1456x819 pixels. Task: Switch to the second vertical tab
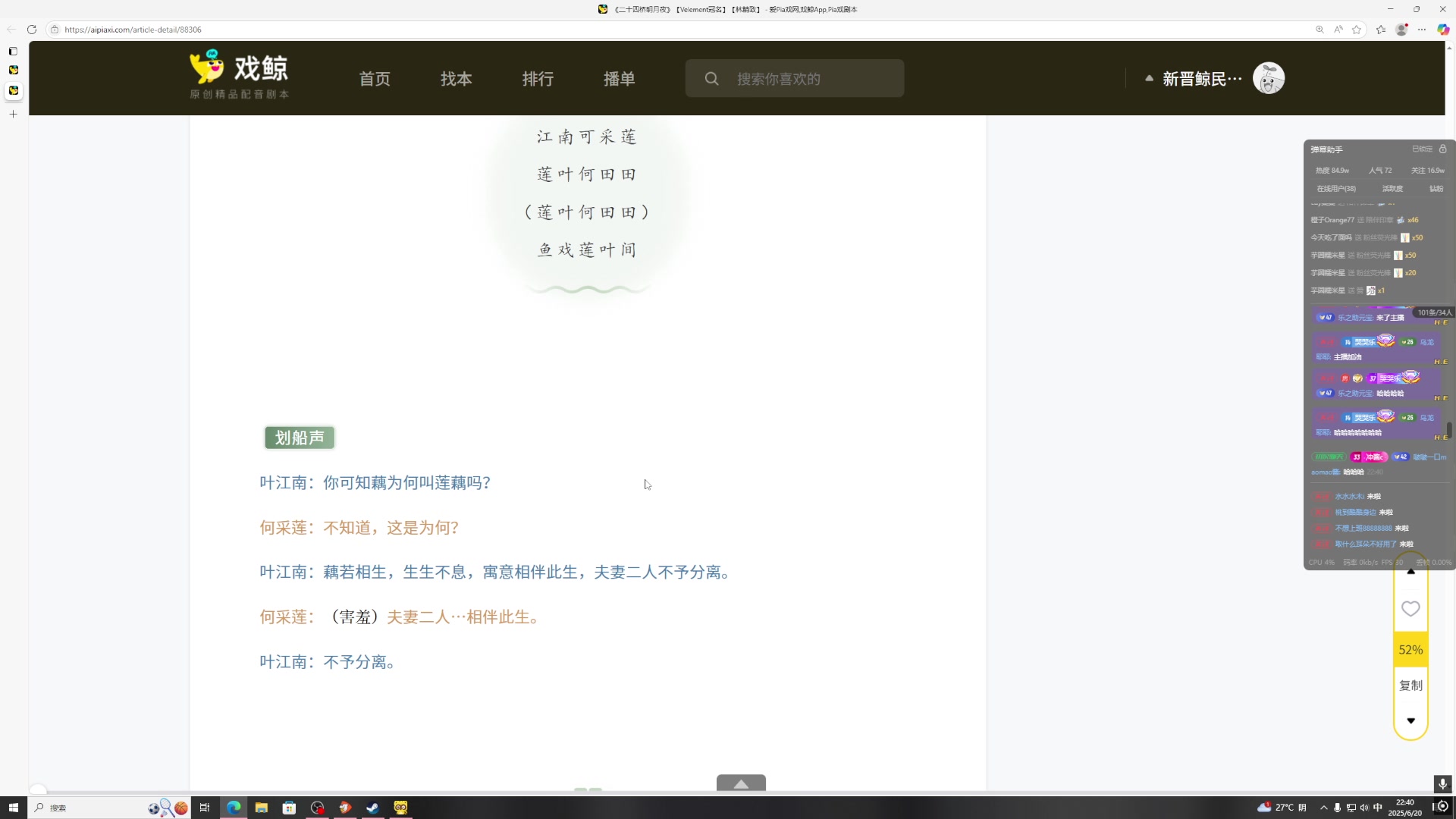click(x=13, y=90)
